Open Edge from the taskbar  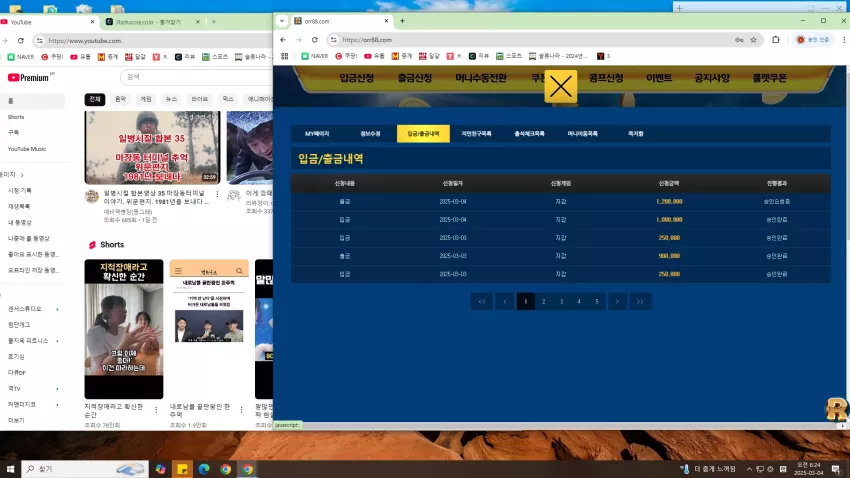(204, 469)
